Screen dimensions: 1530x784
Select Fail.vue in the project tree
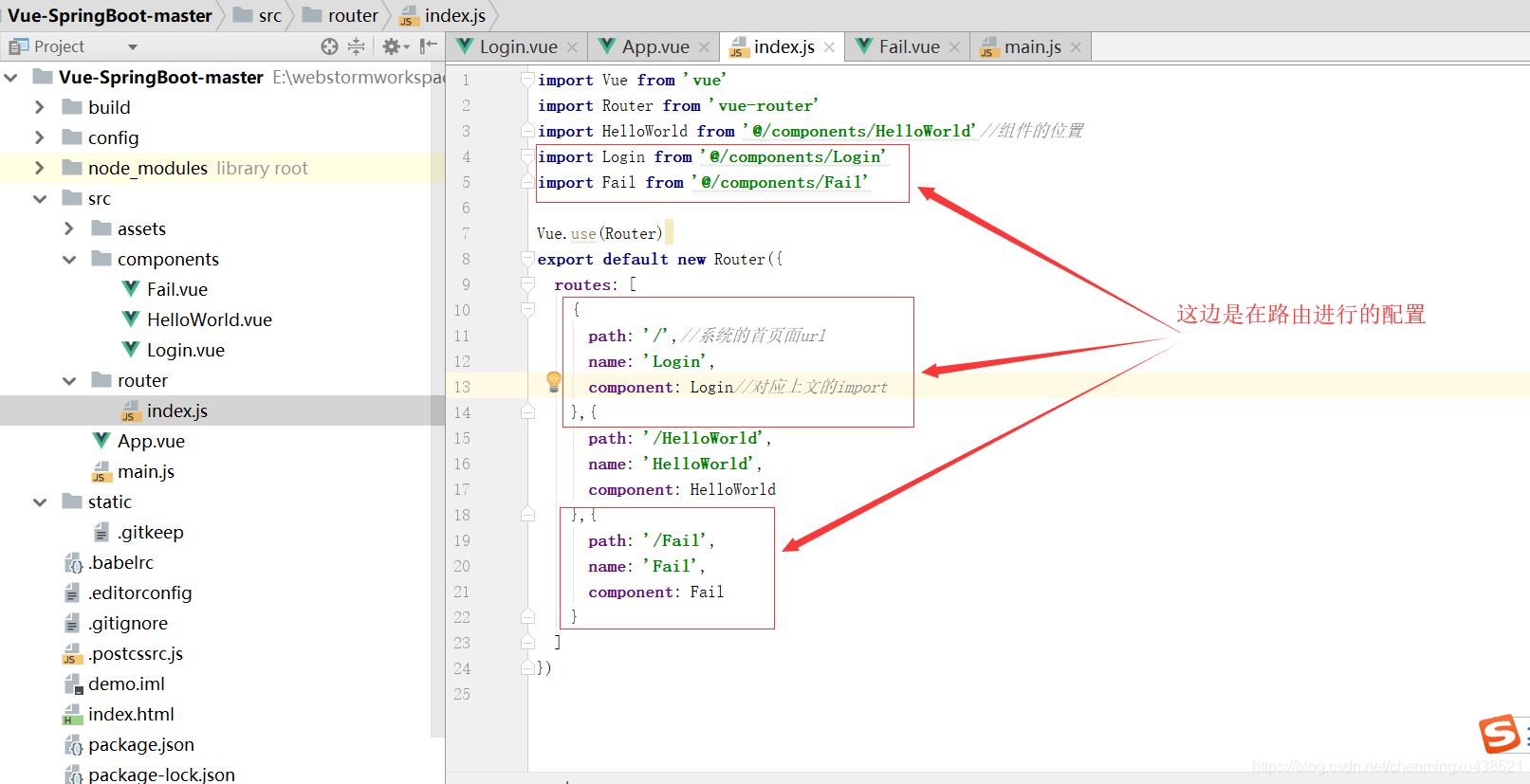point(176,289)
